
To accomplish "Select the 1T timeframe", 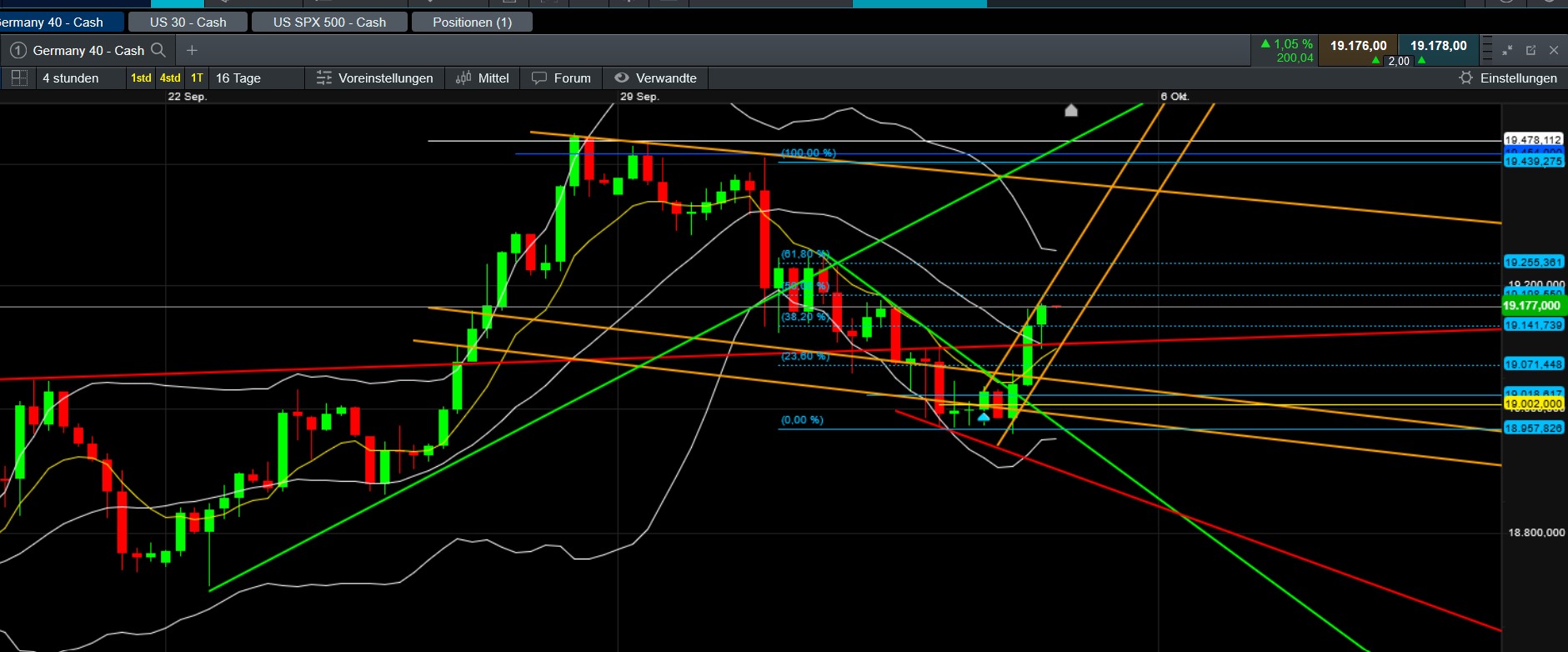I will [197, 78].
